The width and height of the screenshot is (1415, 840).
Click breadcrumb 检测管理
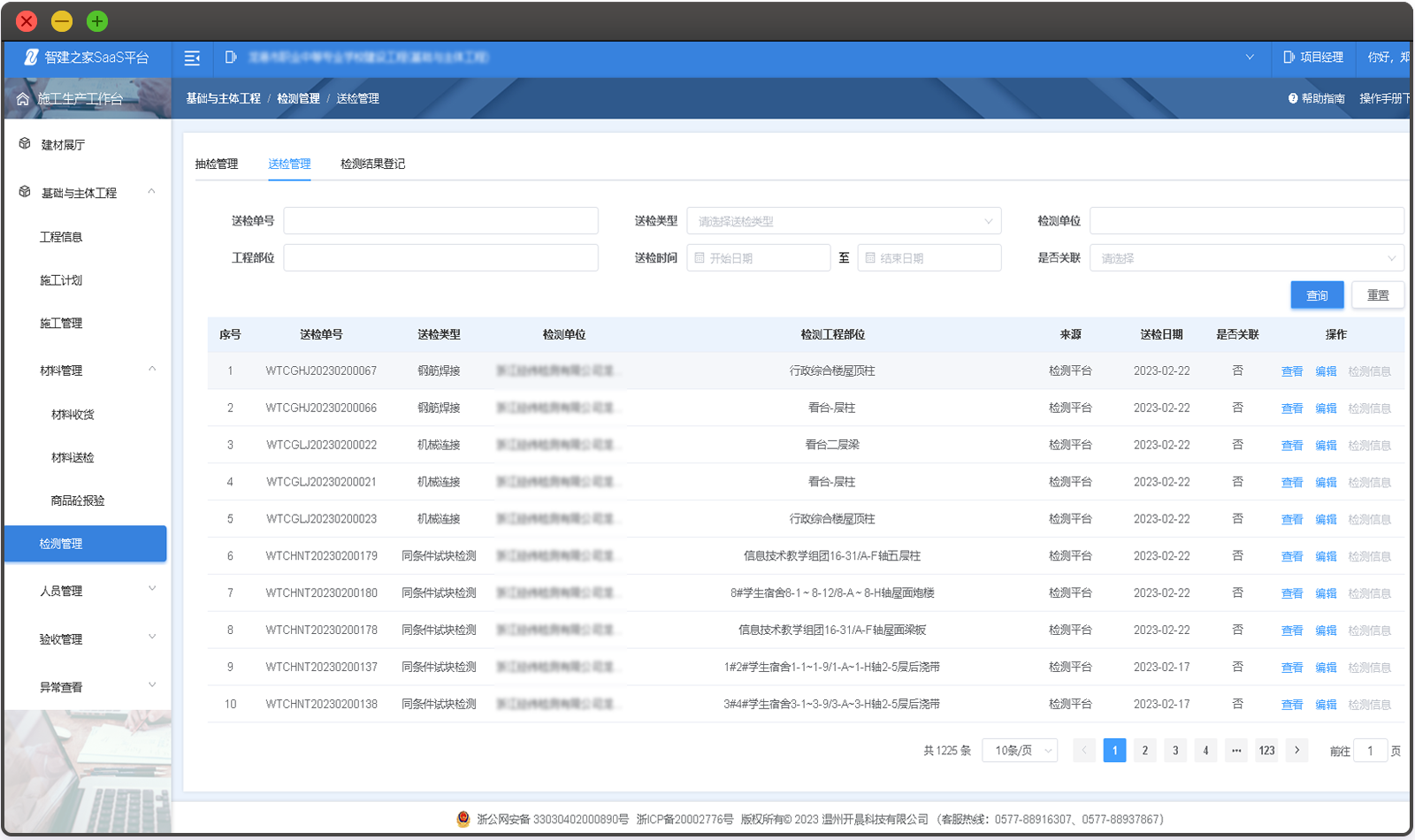coord(298,98)
